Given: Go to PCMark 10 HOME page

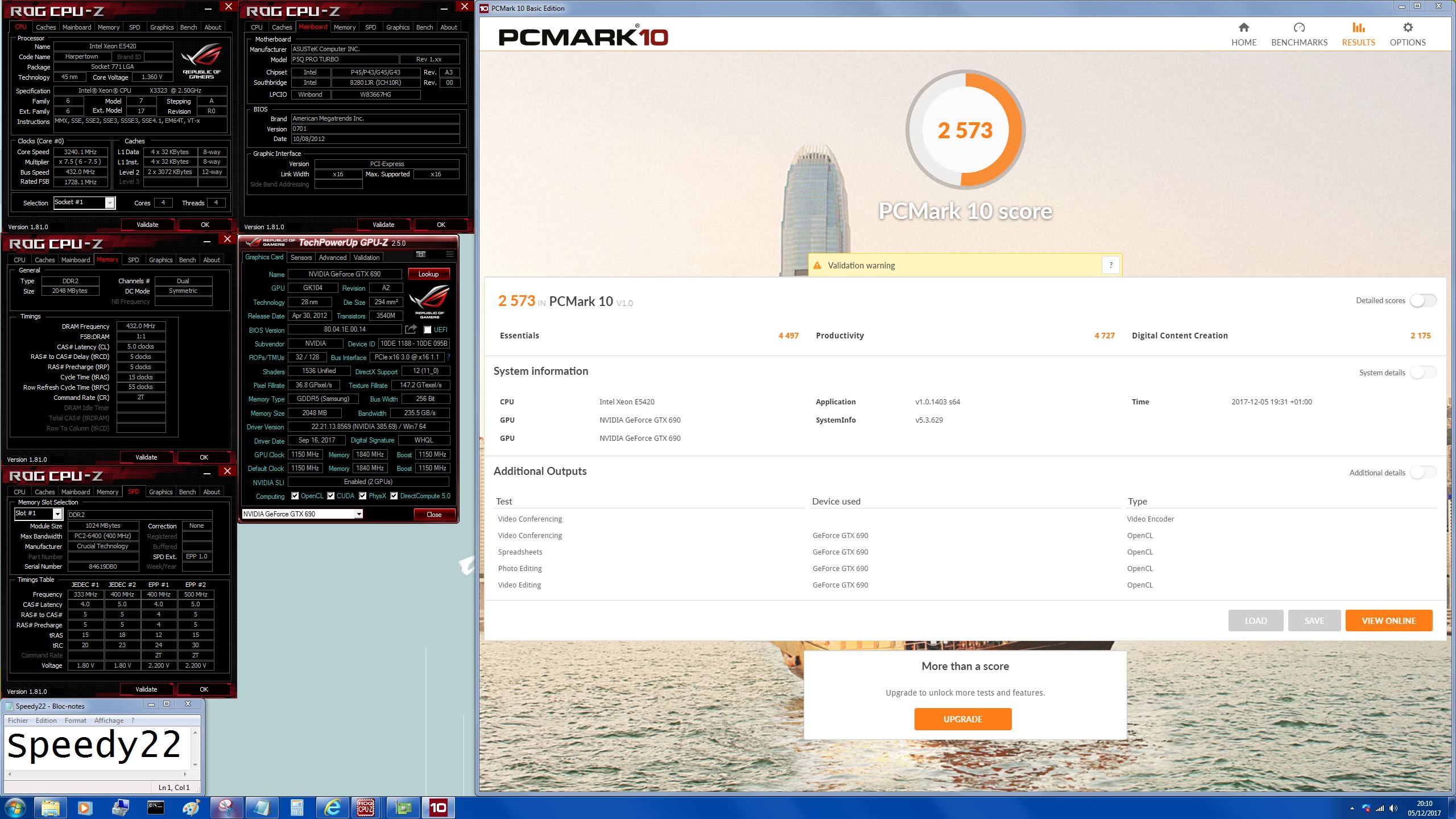Looking at the screenshot, I should coord(1244,35).
